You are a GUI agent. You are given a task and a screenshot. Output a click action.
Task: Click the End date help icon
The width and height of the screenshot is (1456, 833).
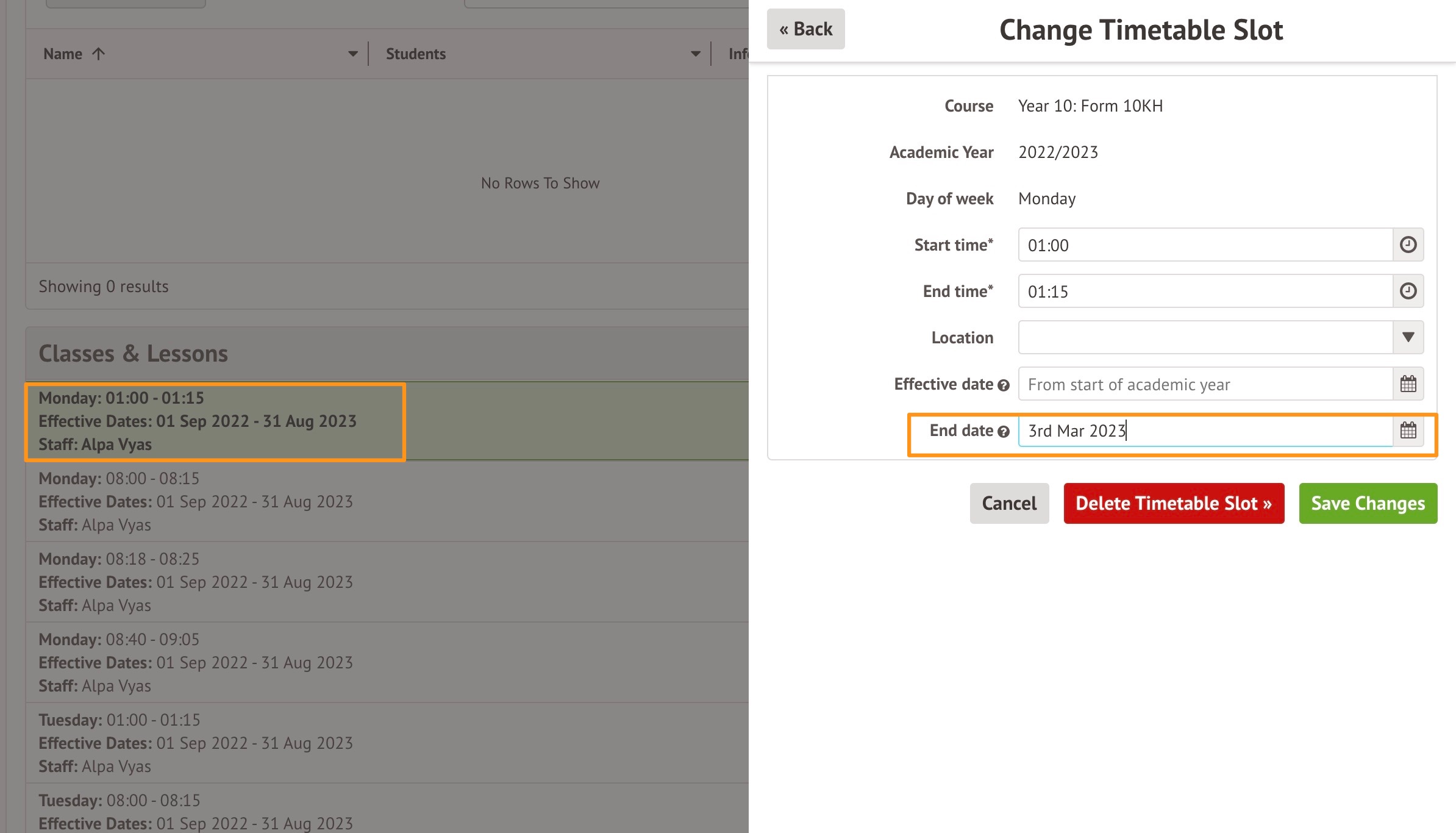click(x=1004, y=432)
